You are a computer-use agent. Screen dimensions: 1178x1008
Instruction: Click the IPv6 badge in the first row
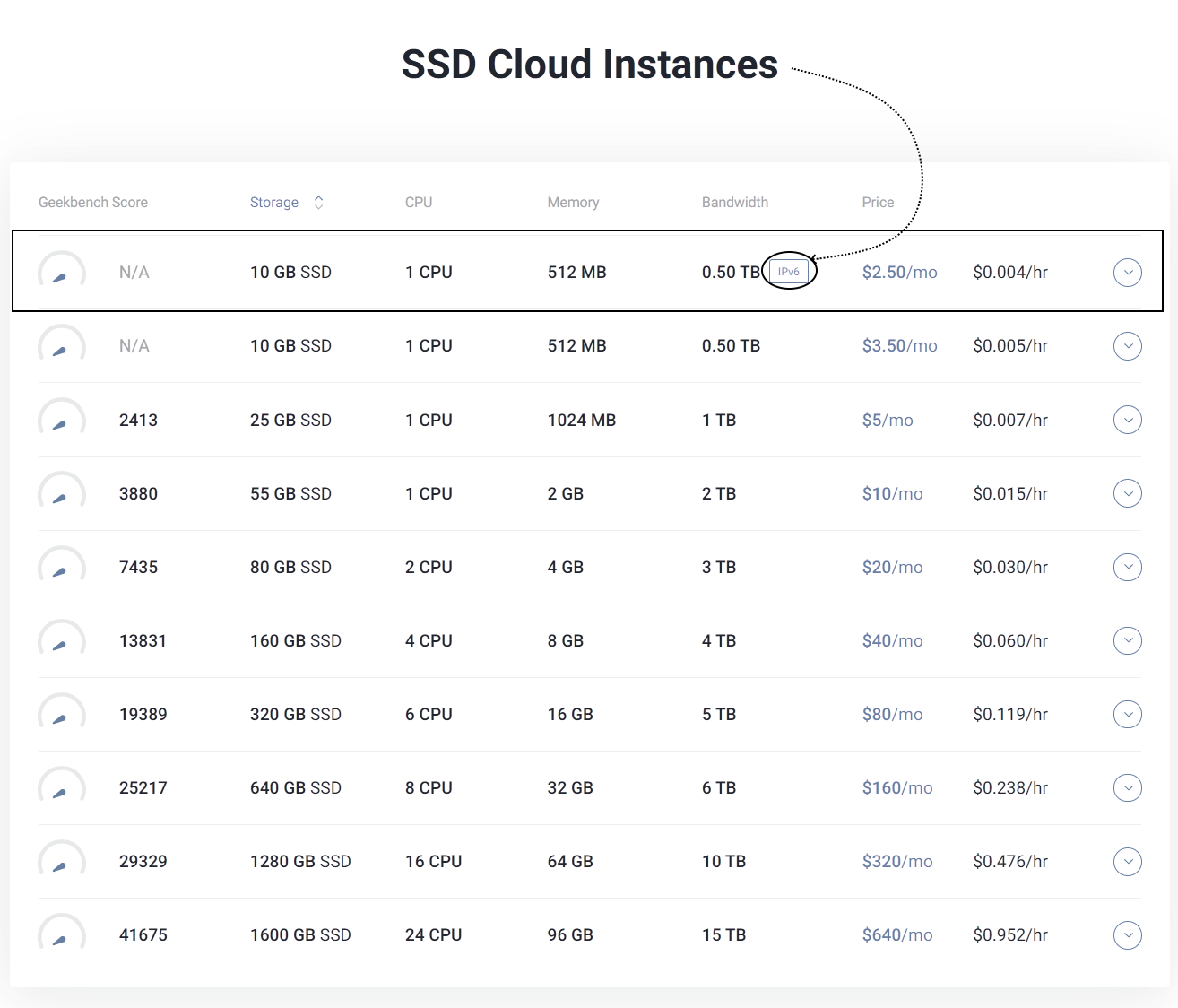pos(789,272)
